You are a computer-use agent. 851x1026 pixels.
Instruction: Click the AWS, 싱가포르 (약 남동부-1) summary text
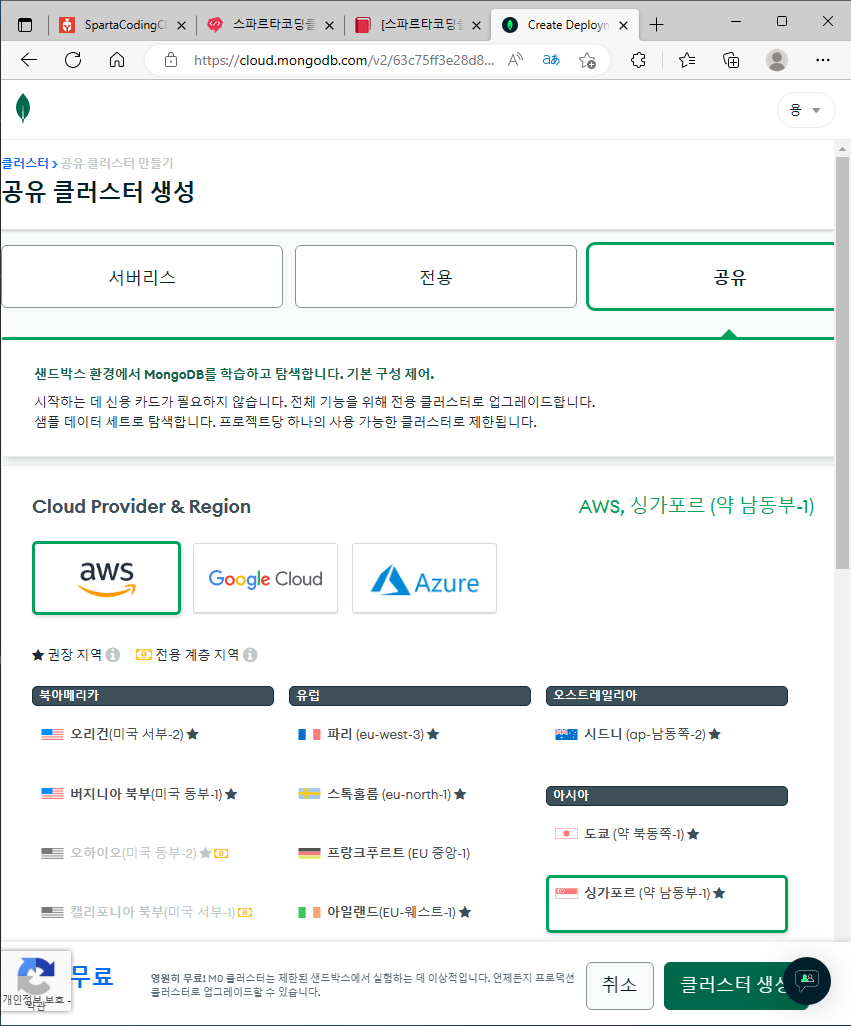pos(696,506)
